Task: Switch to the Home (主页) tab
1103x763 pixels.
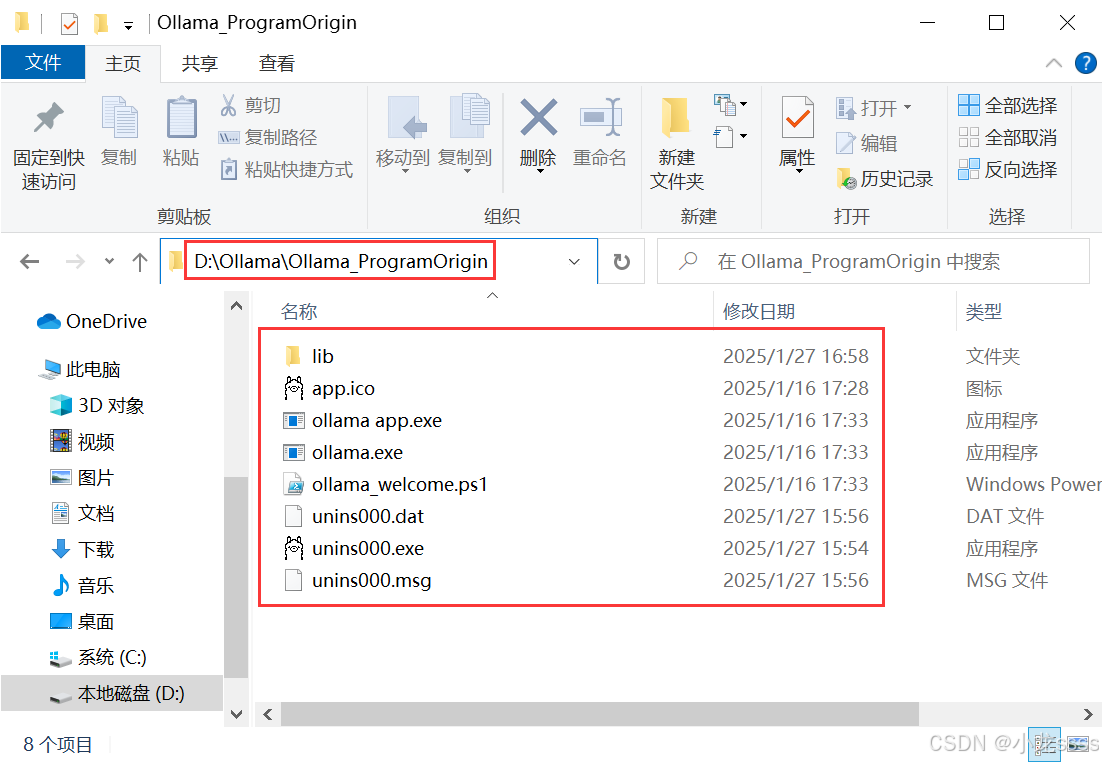Action: click(123, 63)
